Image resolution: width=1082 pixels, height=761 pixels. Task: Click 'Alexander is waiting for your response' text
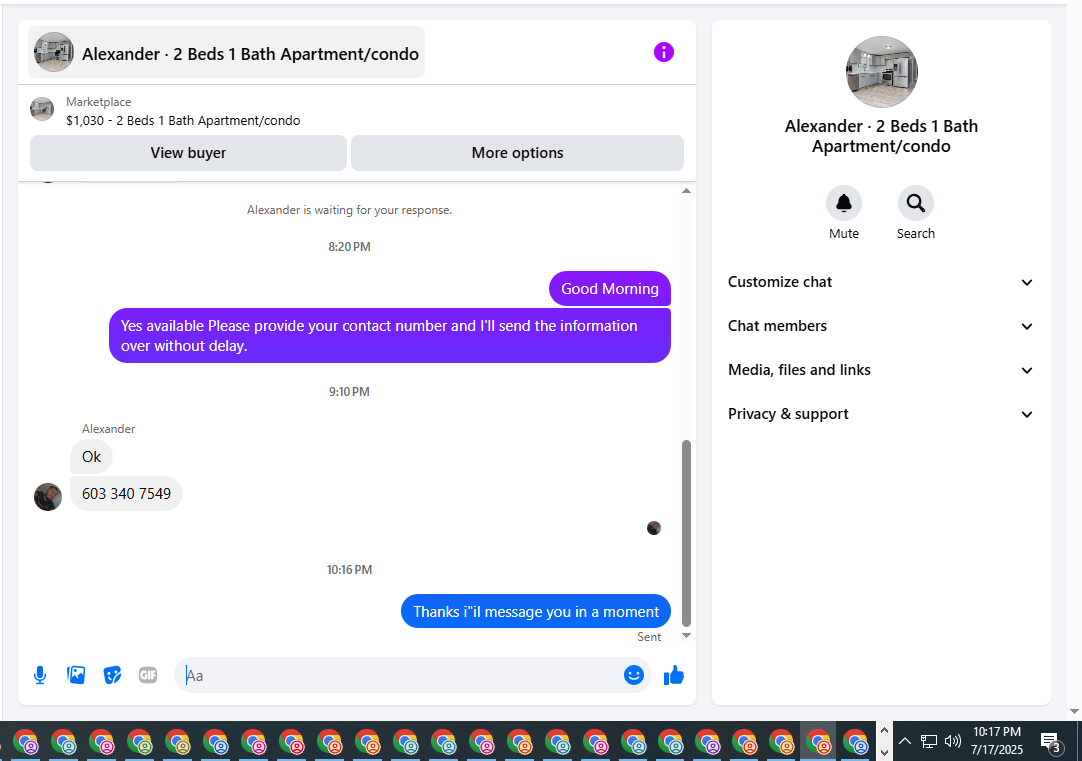tap(349, 210)
